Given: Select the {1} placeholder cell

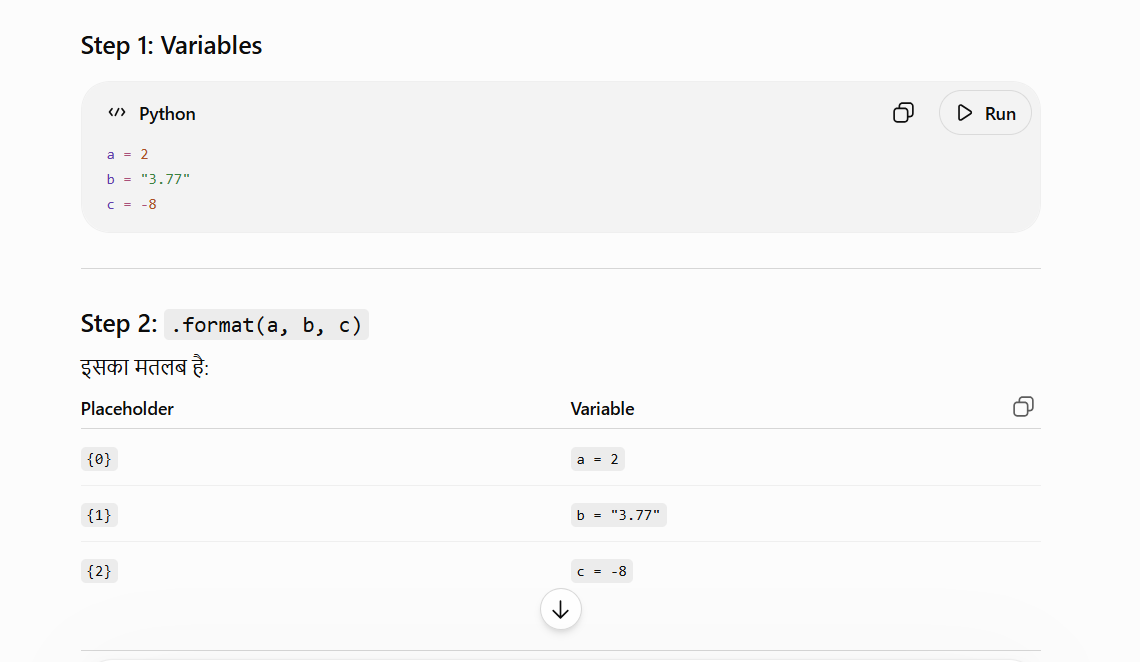Looking at the screenshot, I should click(99, 515).
